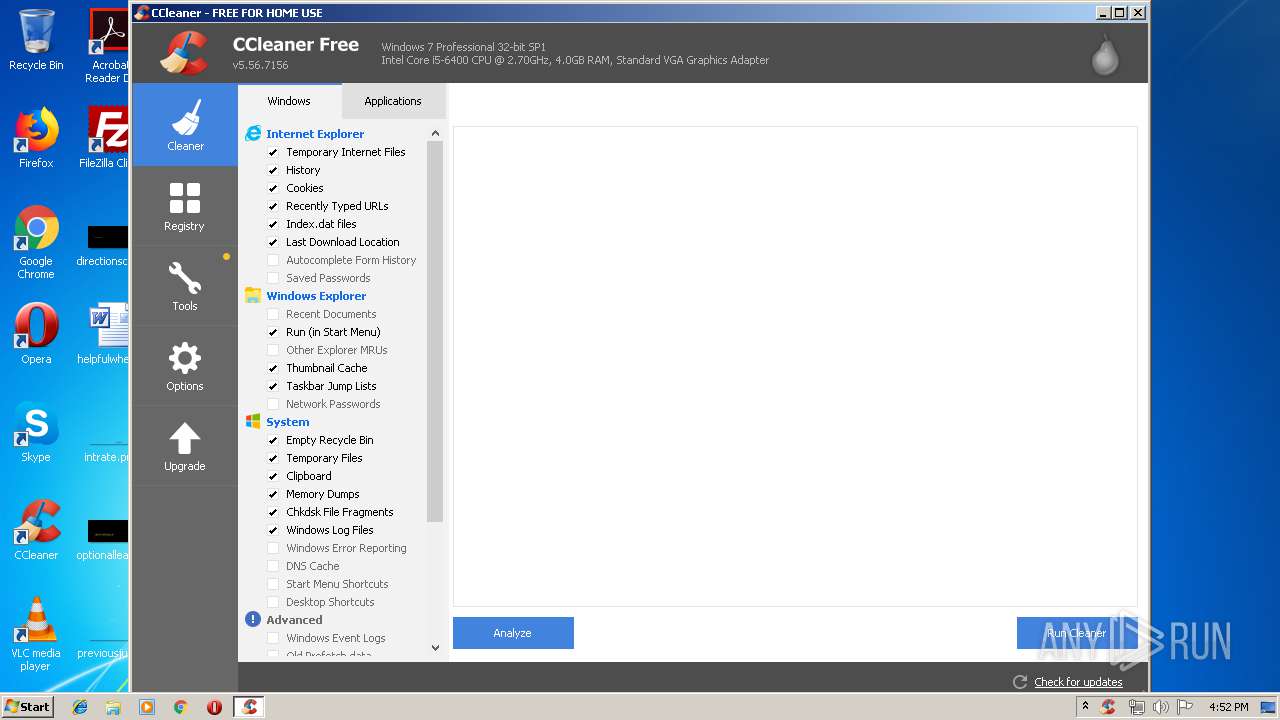
Task: Click the CCleaner logo in header
Action: click(x=184, y=53)
